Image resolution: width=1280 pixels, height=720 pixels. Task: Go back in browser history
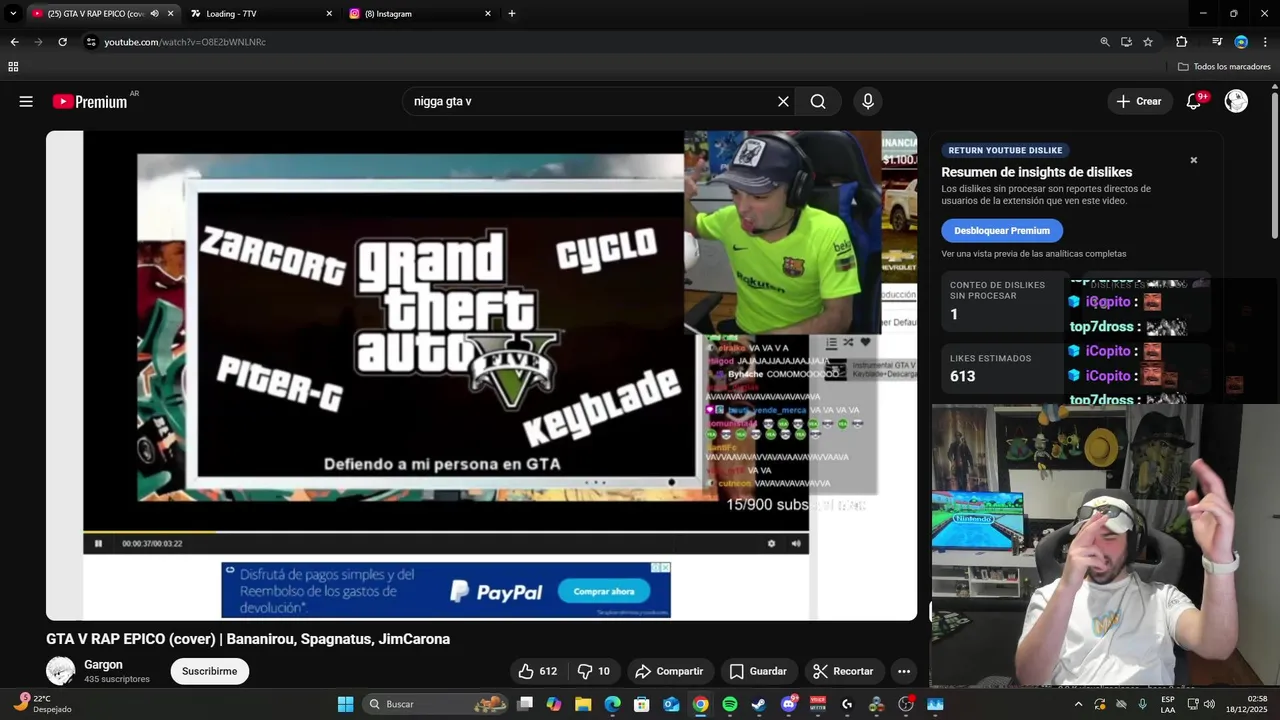(x=14, y=42)
